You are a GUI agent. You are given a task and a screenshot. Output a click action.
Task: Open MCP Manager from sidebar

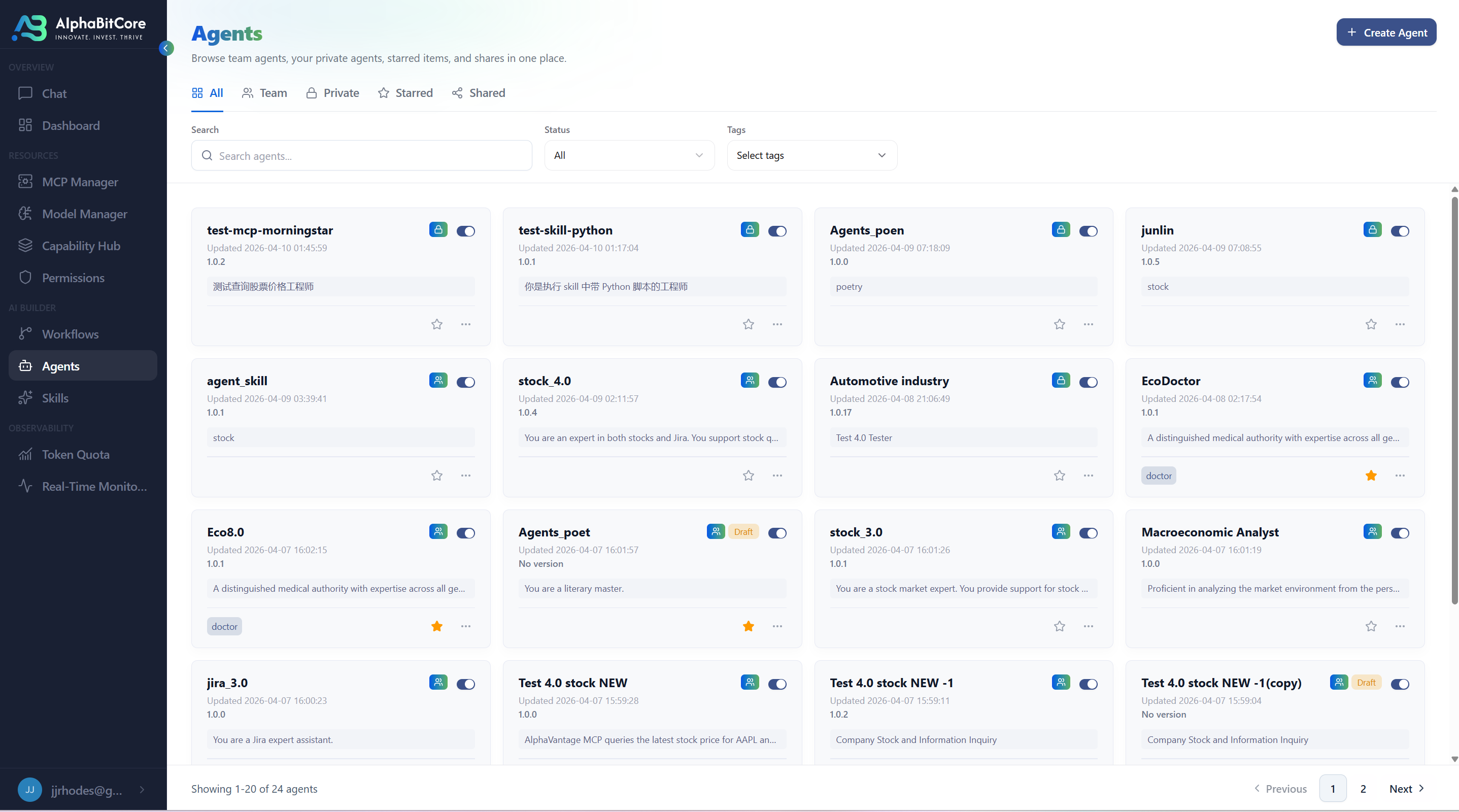[x=80, y=182]
